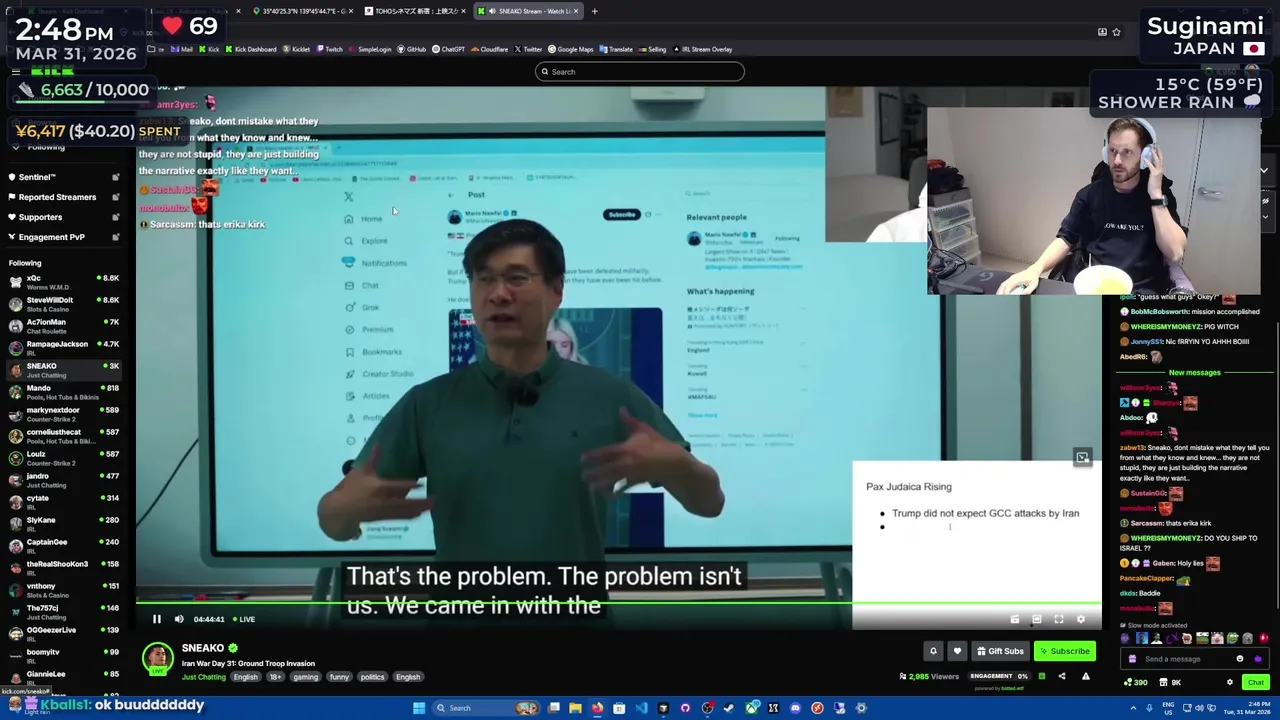Click the green engagement square icon
Screen dimensions: 1280x720
(1041, 677)
